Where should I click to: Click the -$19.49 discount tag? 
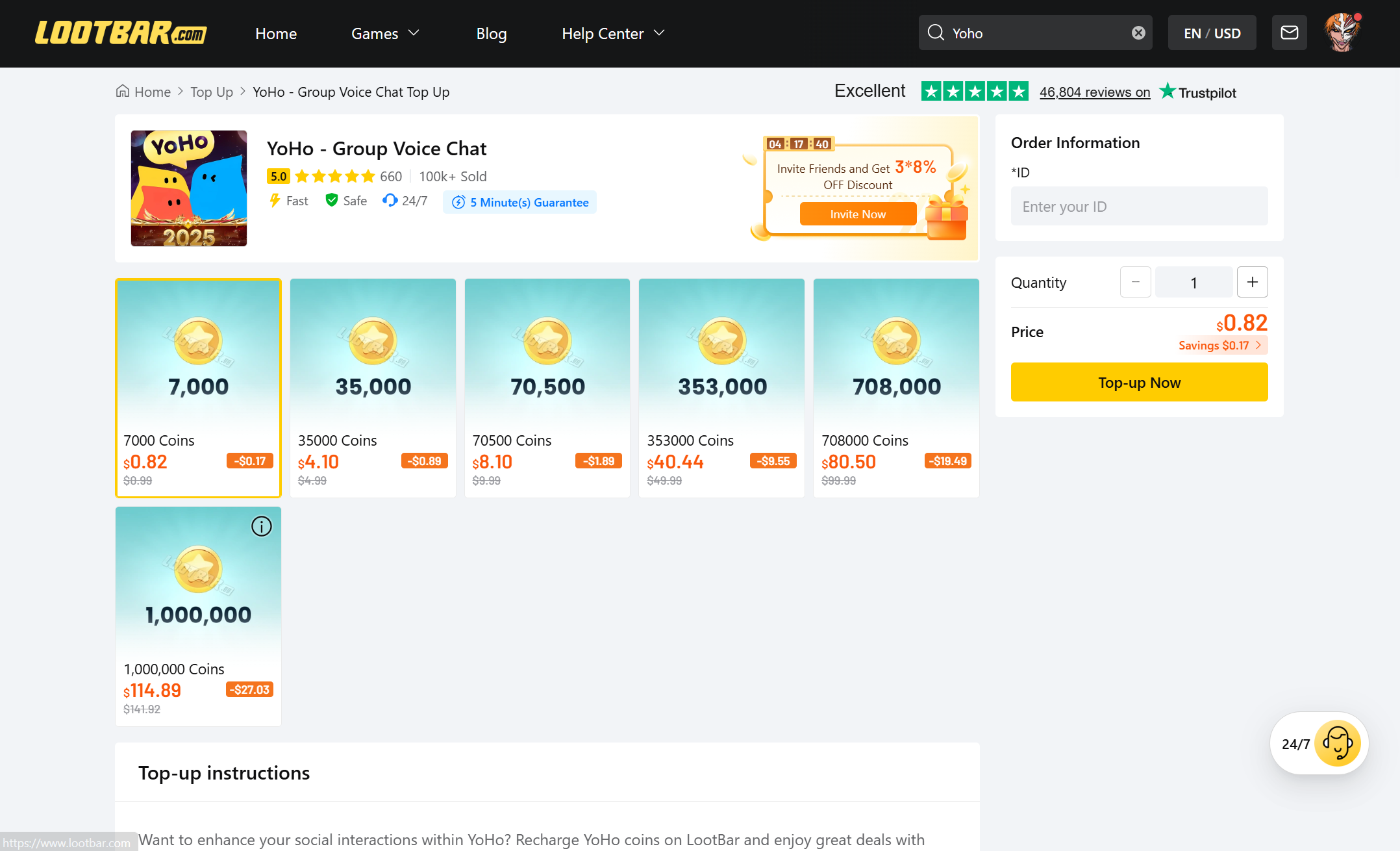pos(948,461)
